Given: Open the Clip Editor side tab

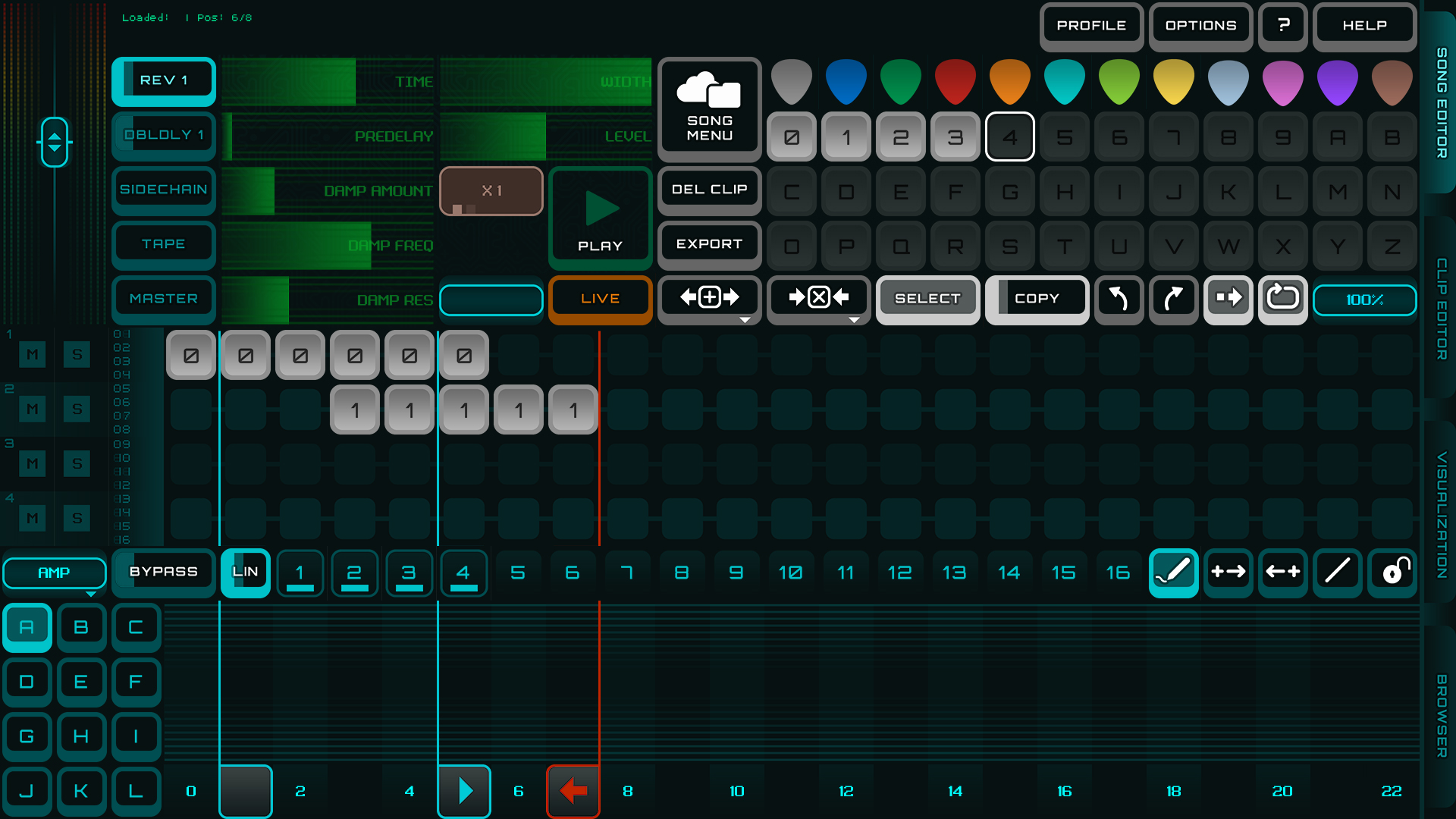Looking at the screenshot, I should tap(1441, 309).
